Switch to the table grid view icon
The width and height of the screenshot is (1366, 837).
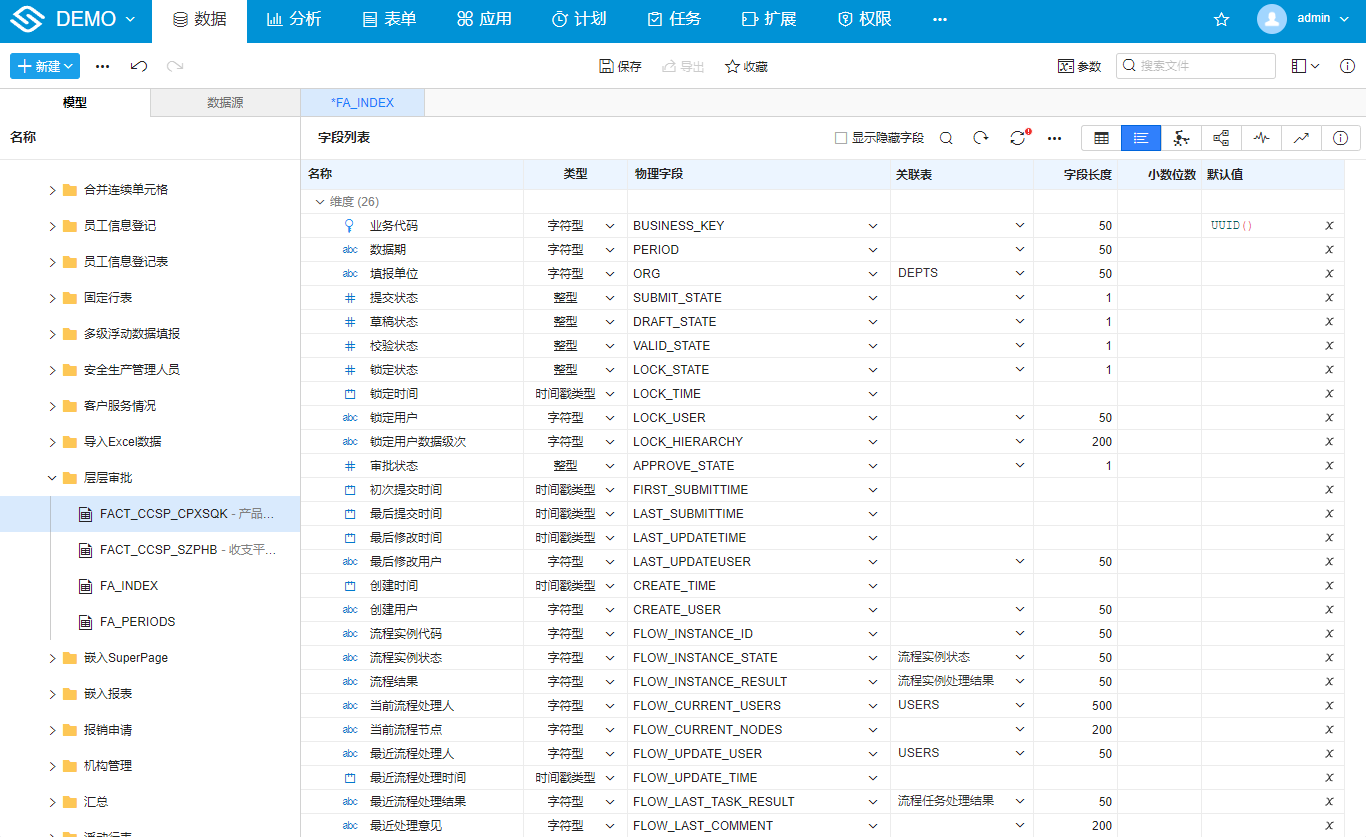tap(1101, 138)
